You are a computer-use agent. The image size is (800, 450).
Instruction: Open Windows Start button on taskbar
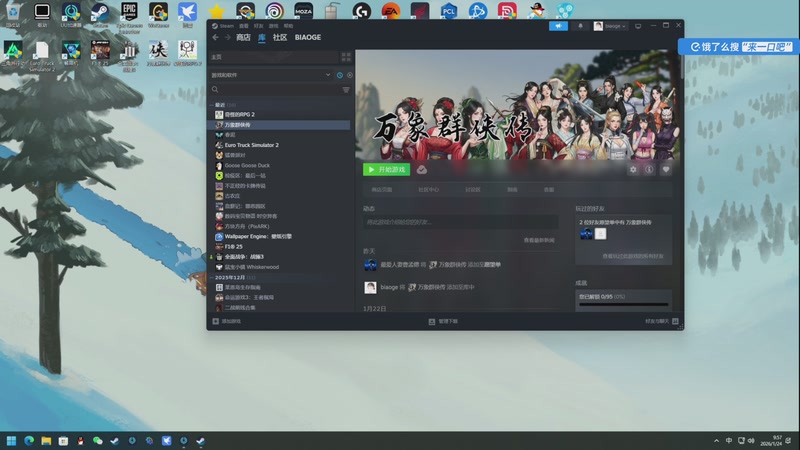pos(11,441)
